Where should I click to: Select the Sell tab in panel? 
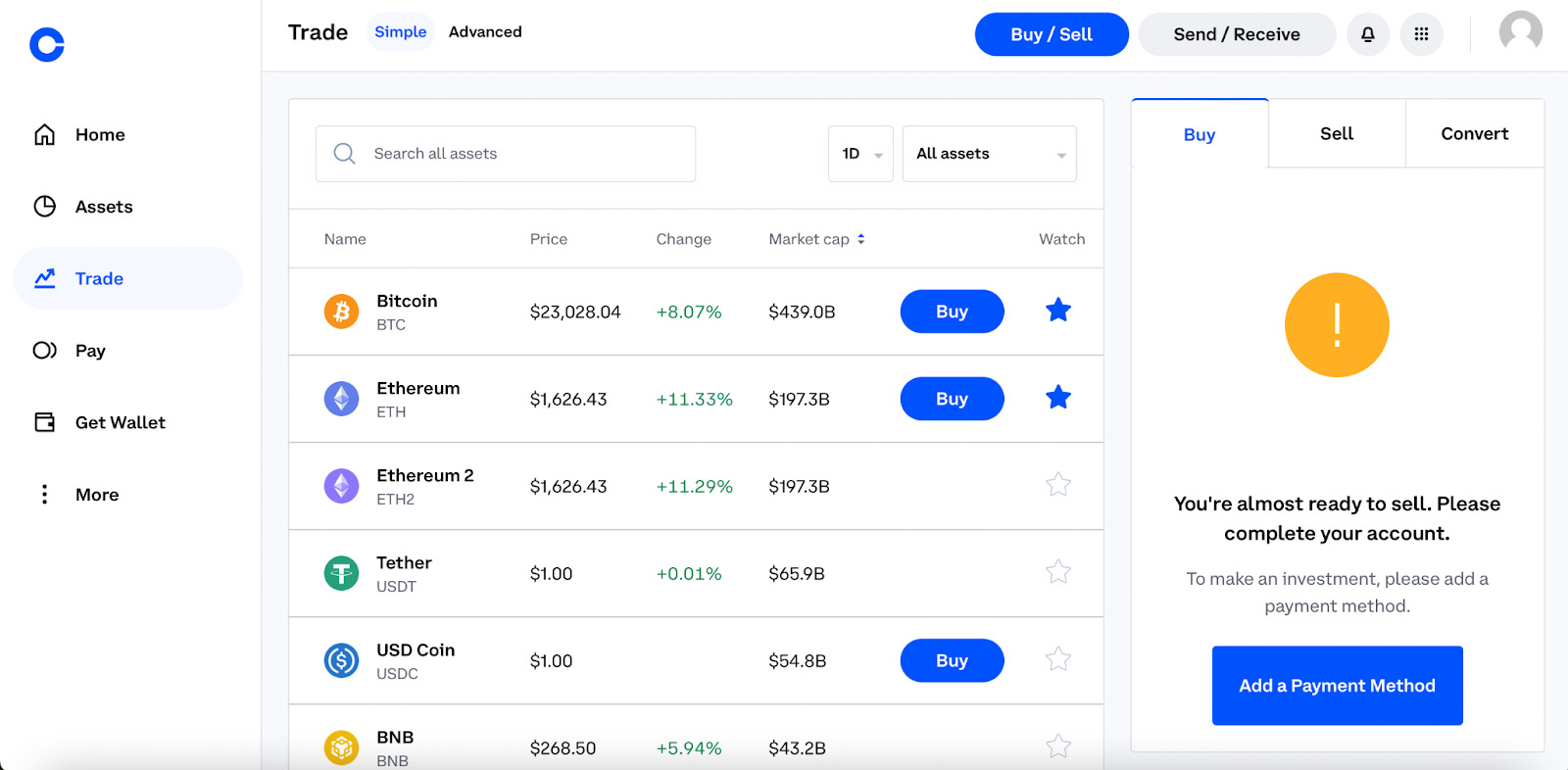1337,134
